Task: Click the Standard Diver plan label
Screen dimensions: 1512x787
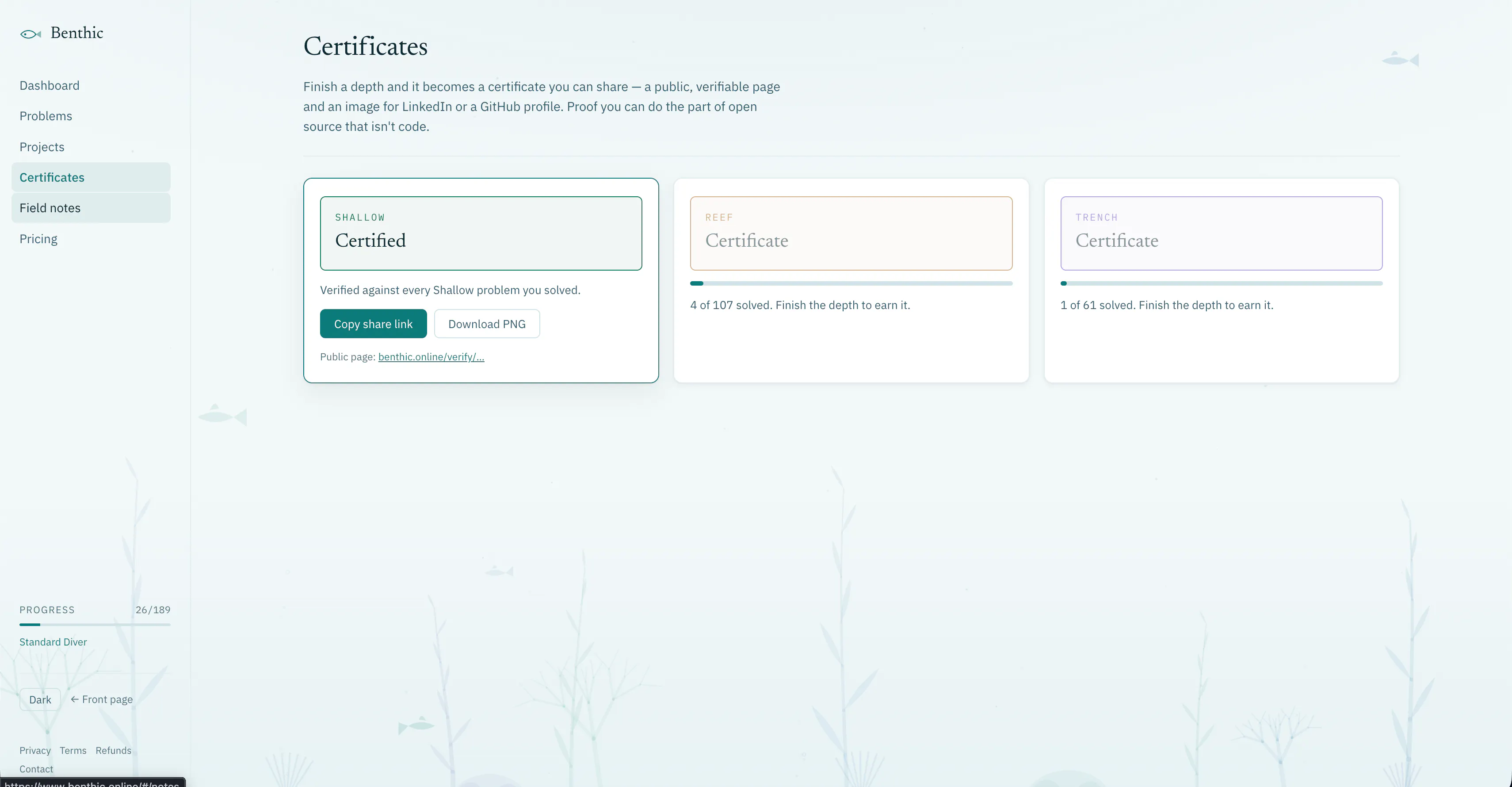Action: tap(53, 642)
